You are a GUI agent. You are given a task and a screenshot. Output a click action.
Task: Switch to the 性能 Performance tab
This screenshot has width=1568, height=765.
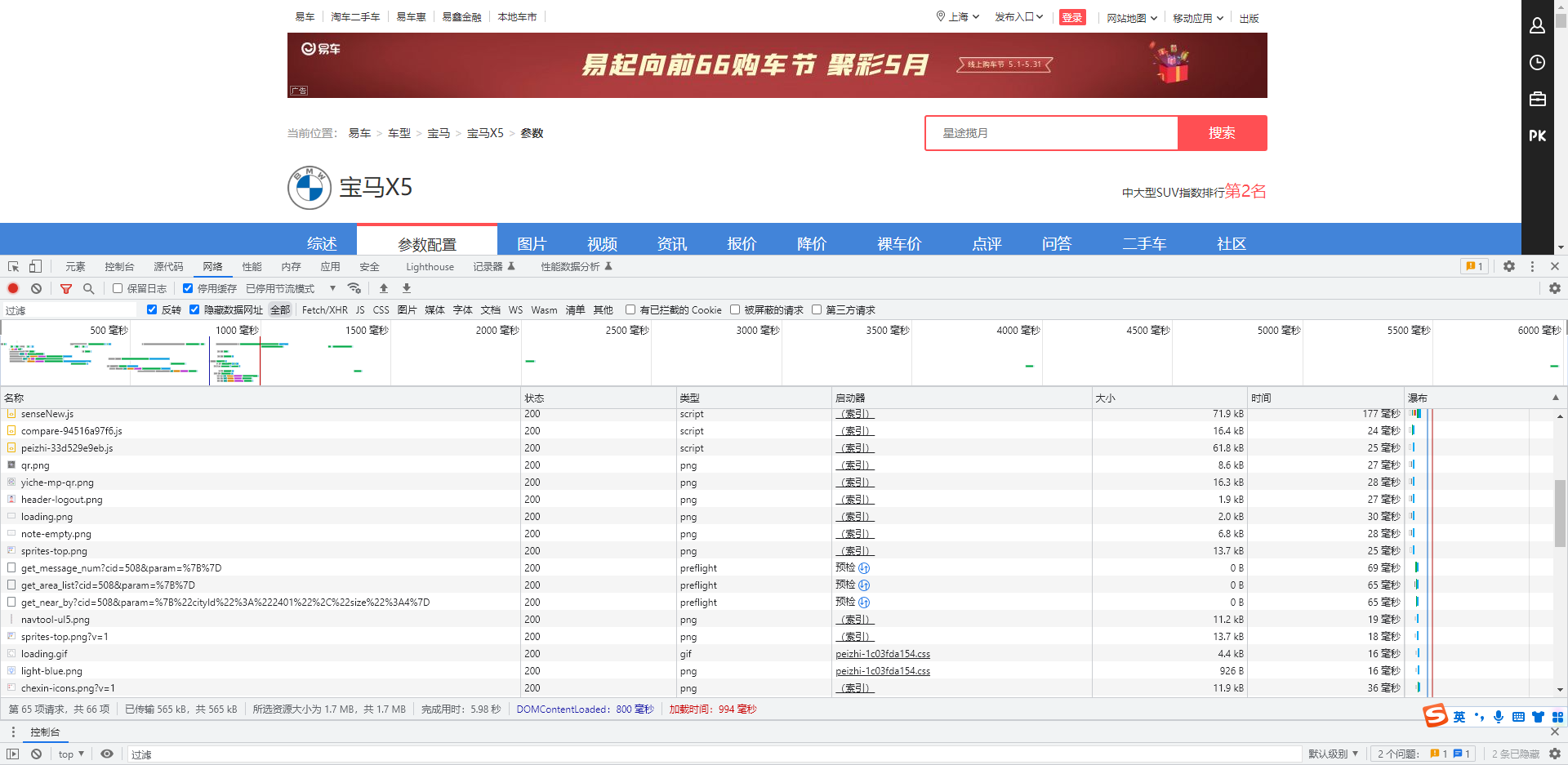point(252,266)
